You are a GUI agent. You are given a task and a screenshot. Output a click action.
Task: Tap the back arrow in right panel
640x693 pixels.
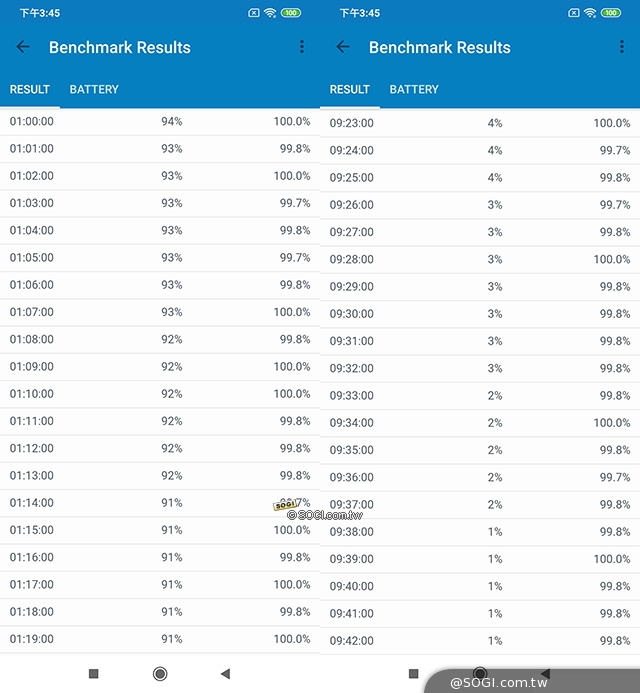[343, 47]
